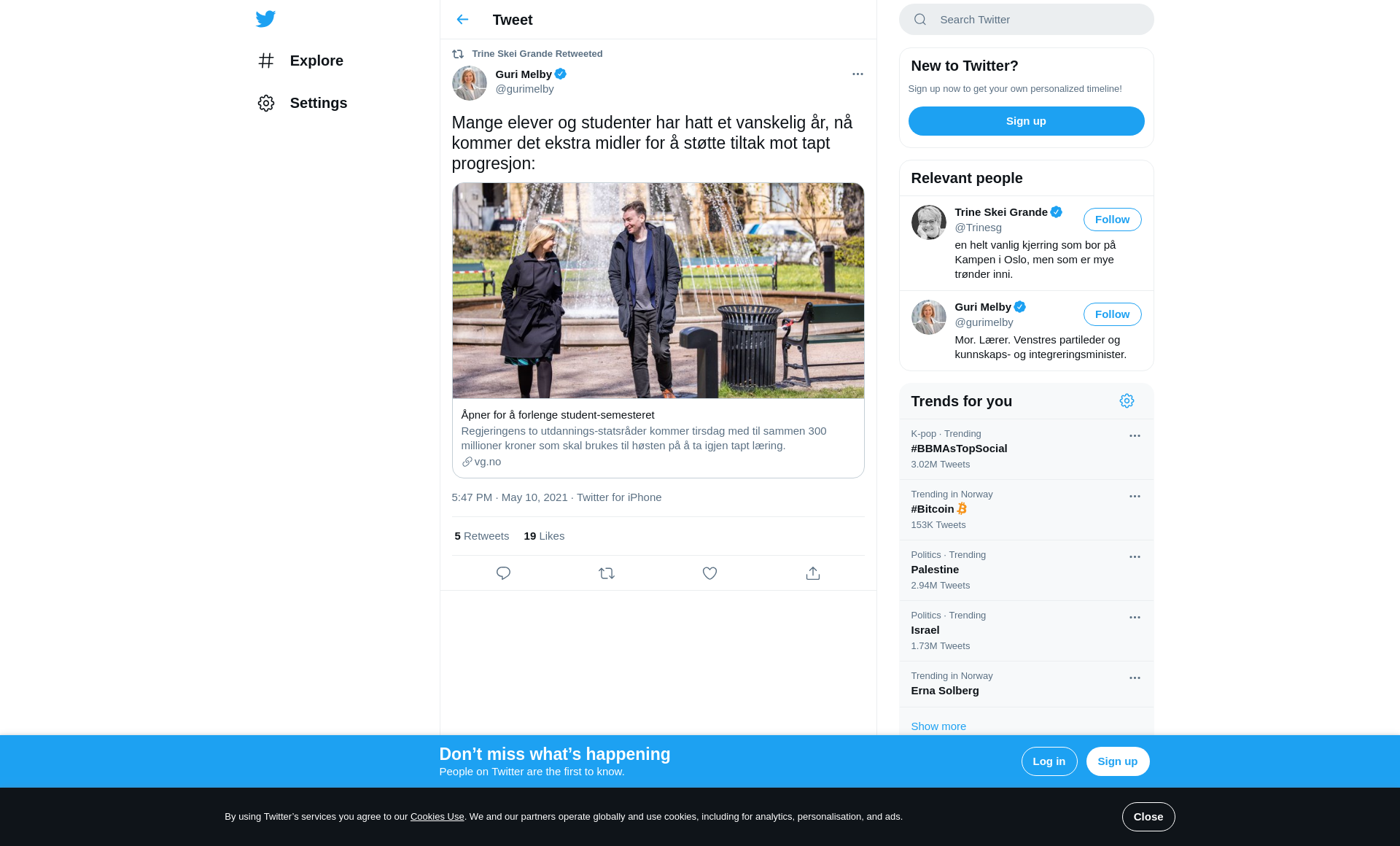Click Guri Melby's avatar on the tweet

(470, 83)
